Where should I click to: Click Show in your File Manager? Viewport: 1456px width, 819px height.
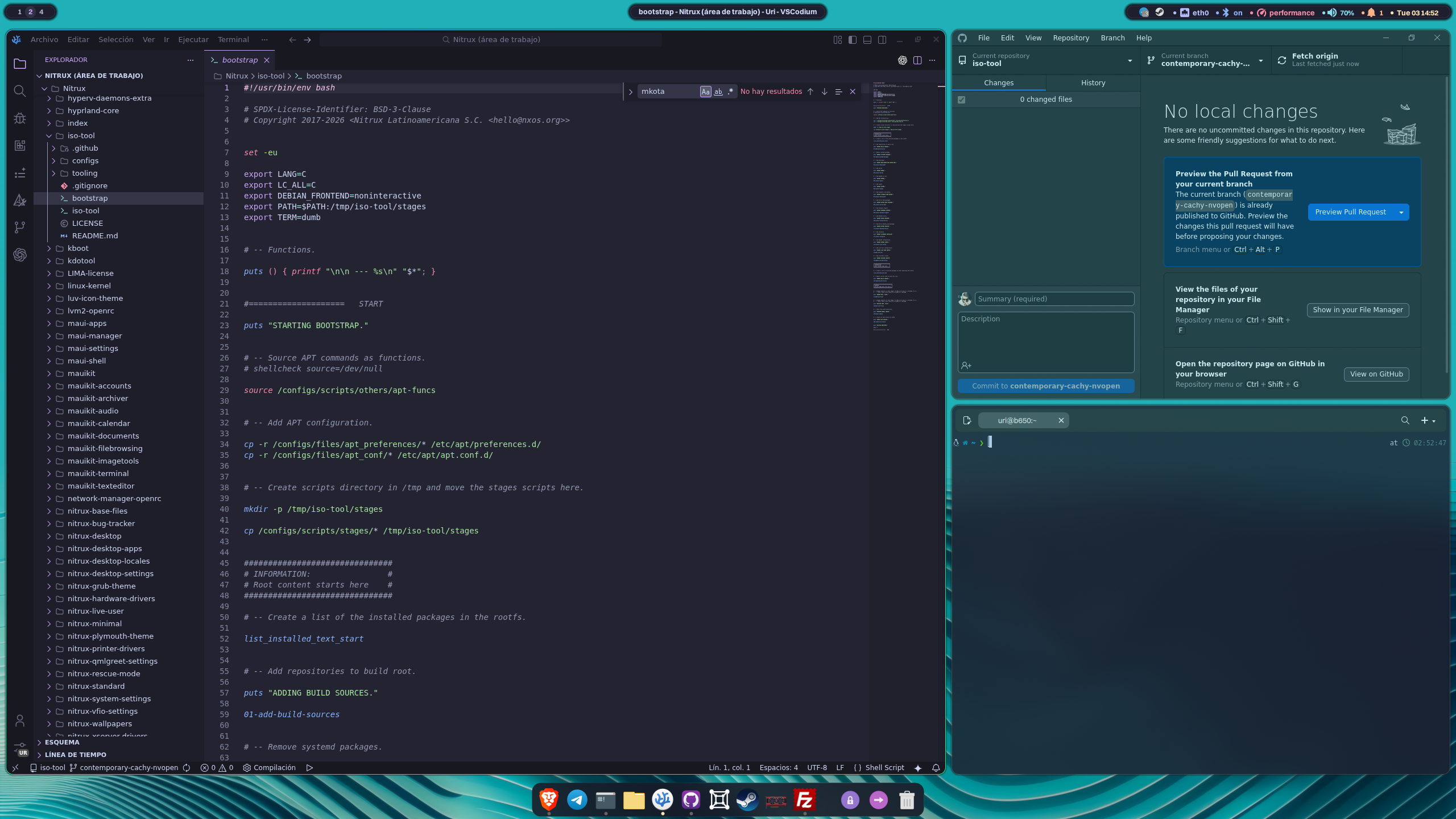click(x=1358, y=310)
